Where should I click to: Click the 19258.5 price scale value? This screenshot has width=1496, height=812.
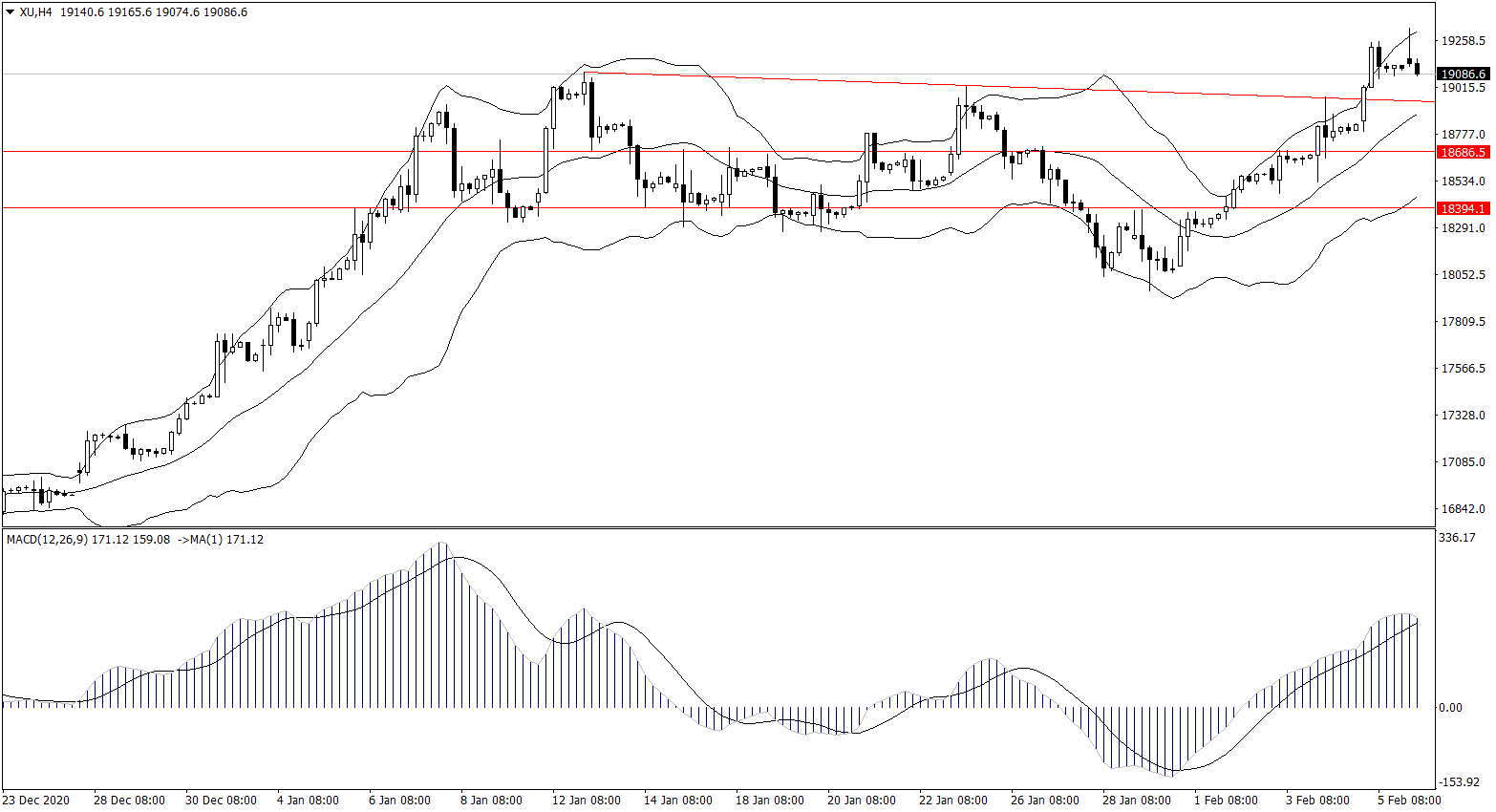1463,41
